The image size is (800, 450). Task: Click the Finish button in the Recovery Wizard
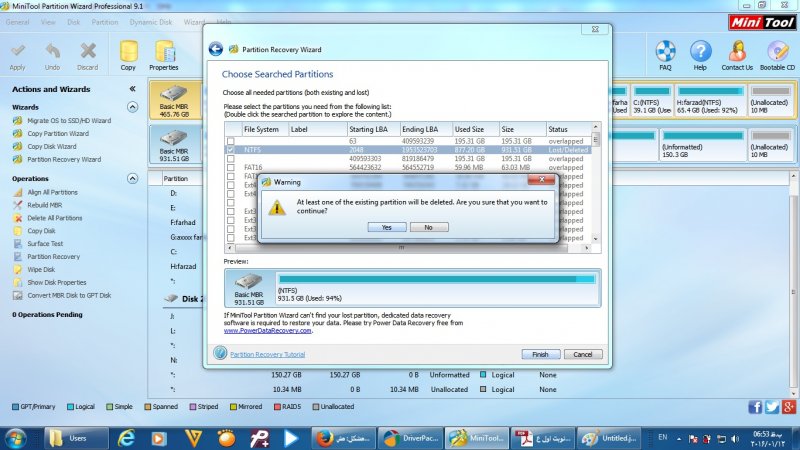[x=540, y=354]
